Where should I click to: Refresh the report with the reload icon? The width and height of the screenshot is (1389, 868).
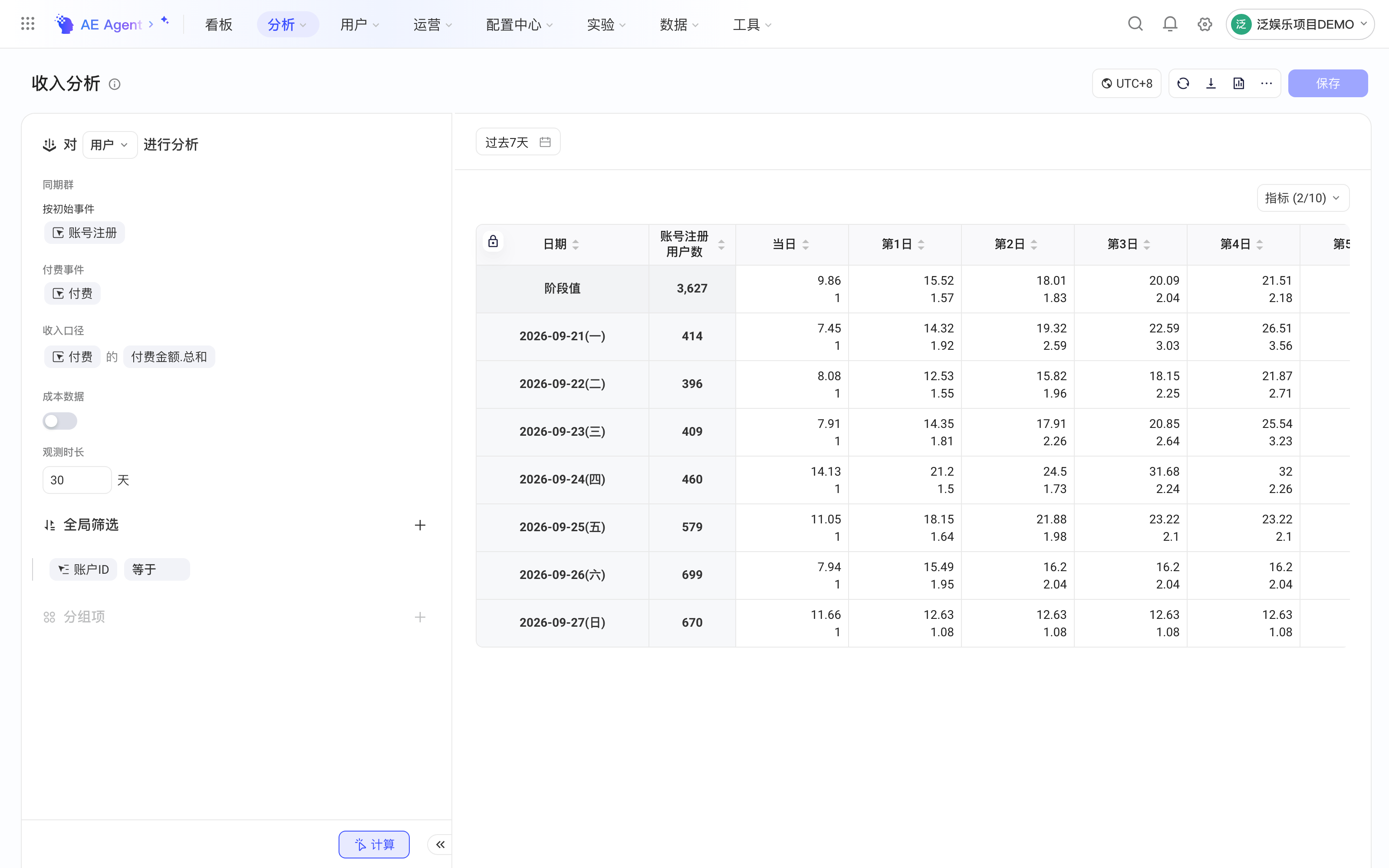(1183, 84)
